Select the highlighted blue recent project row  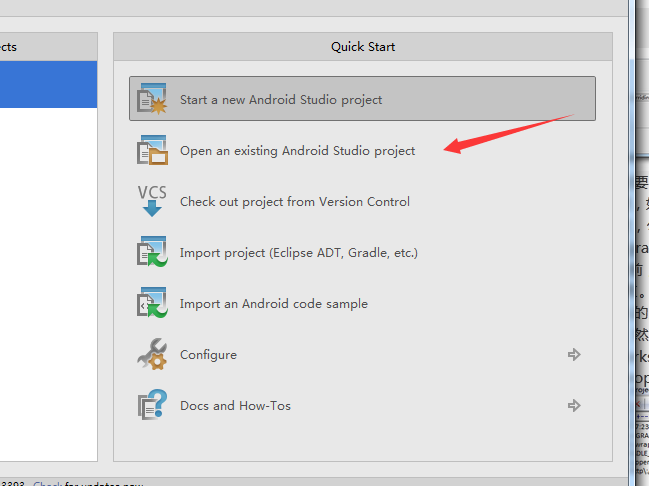click(x=48, y=84)
